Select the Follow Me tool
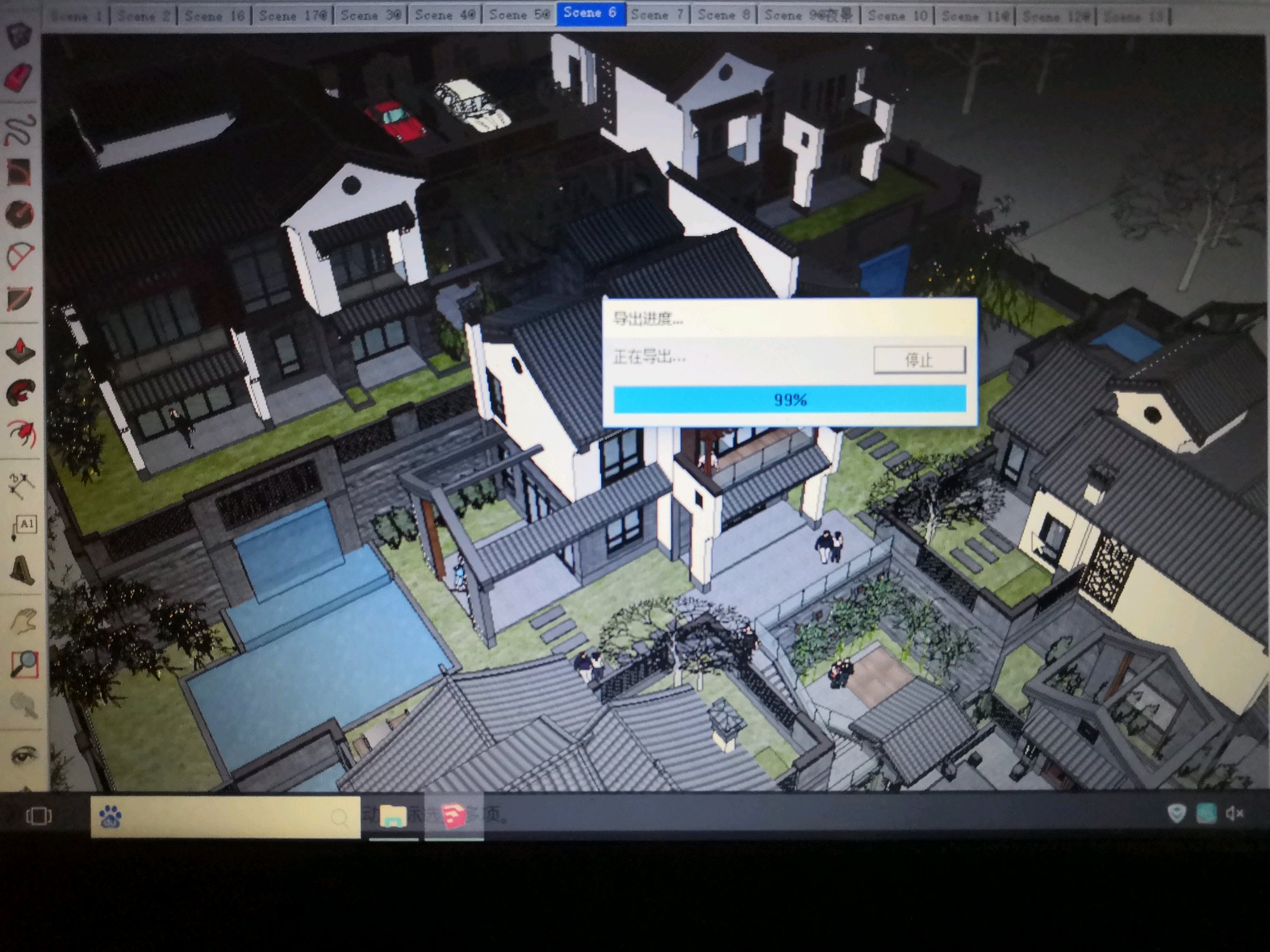Image resolution: width=1270 pixels, height=952 pixels. pyautogui.click(x=21, y=392)
